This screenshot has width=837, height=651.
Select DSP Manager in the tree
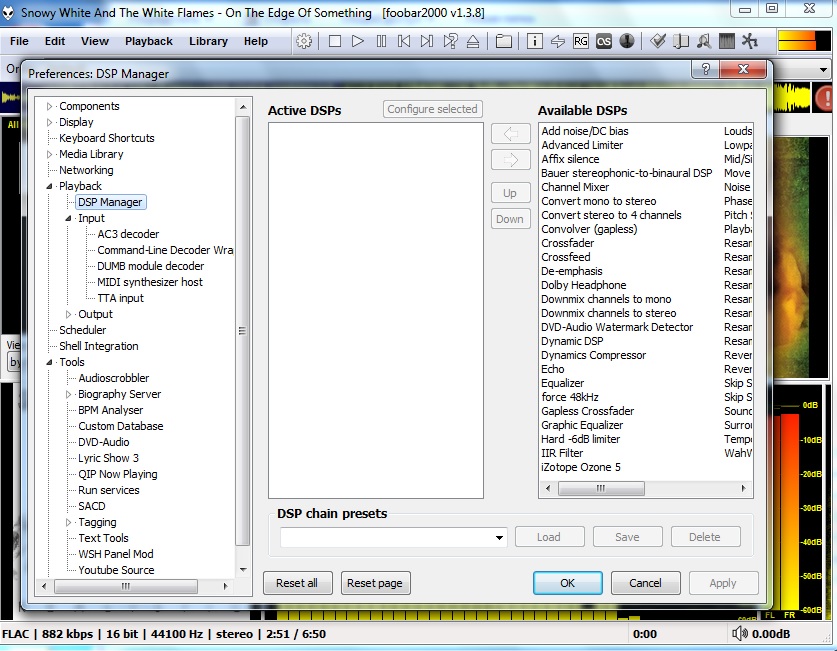click(x=110, y=202)
